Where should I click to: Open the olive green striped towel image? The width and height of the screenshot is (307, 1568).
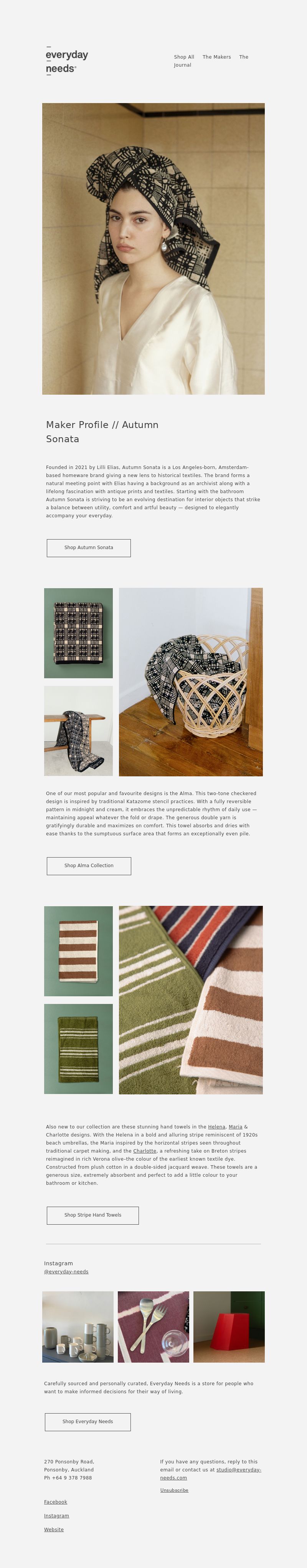[x=79, y=1049]
